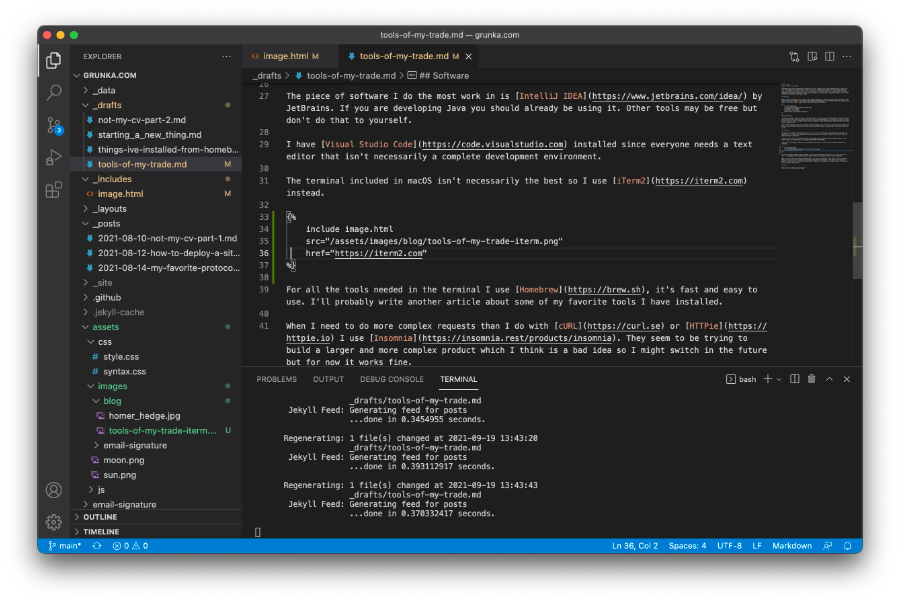Collapse the _drafts folder

click(x=156, y=105)
